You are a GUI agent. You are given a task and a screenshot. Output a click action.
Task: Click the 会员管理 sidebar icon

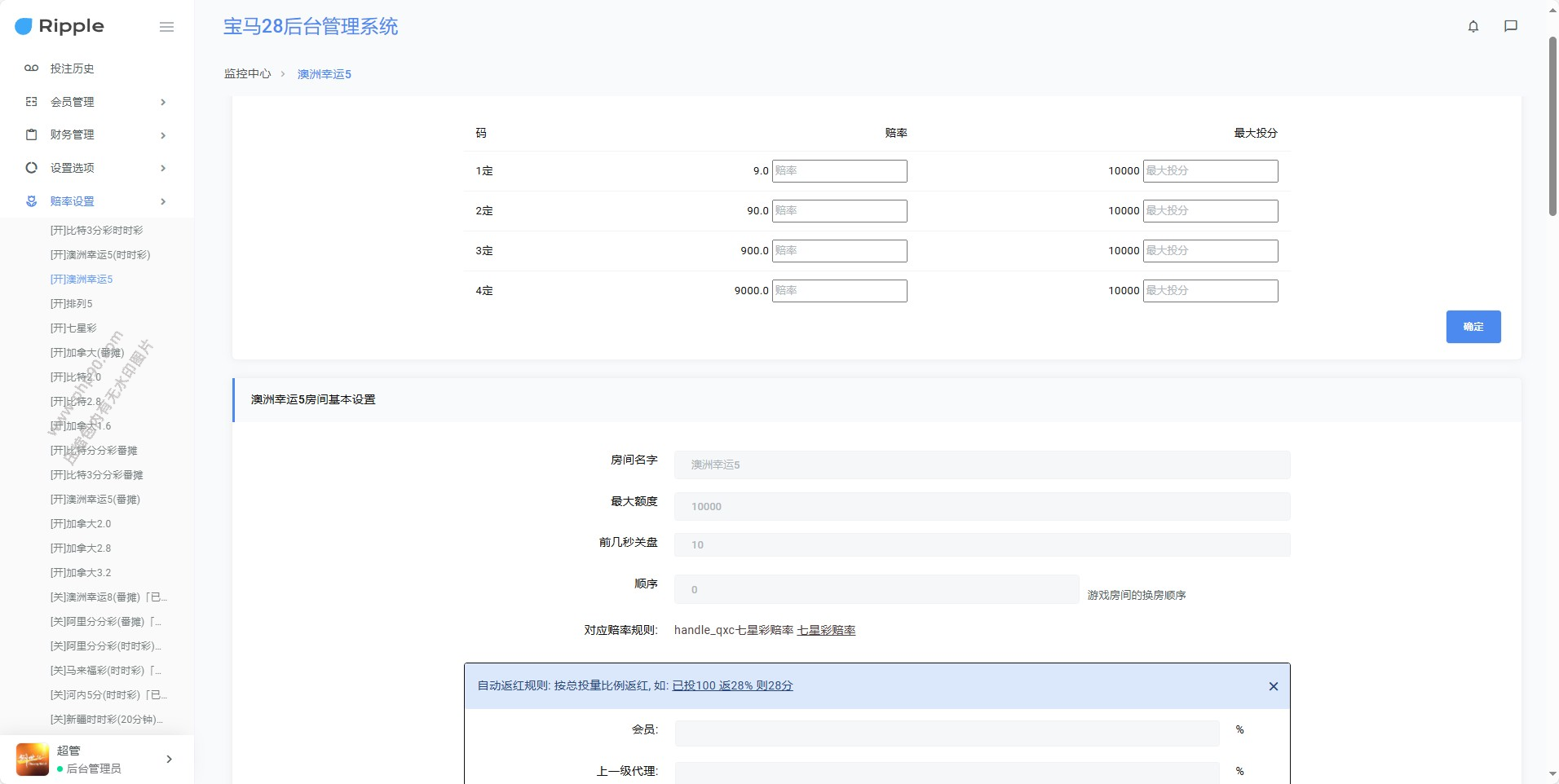point(31,102)
